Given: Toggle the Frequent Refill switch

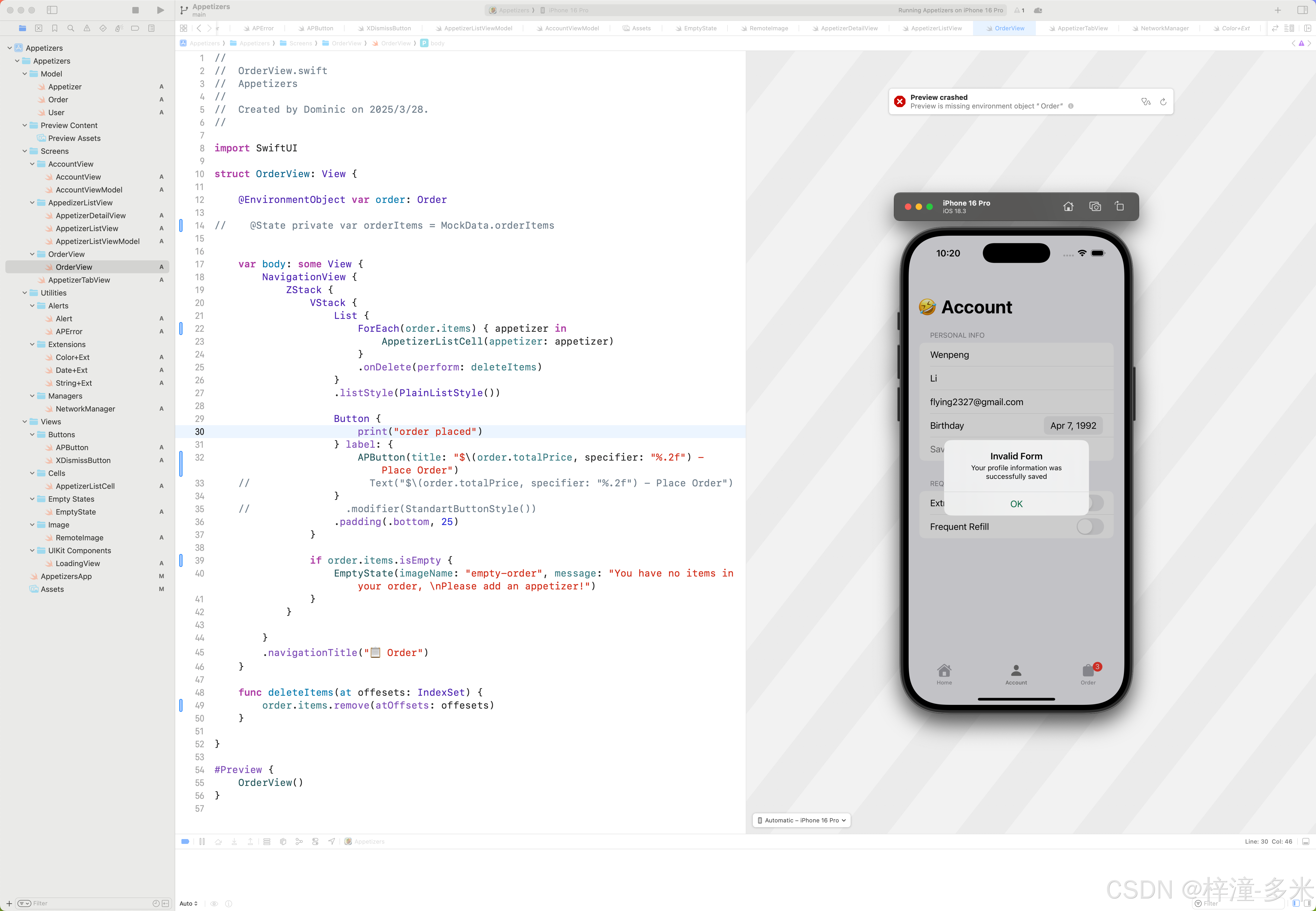Looking at the screenshot, I should pos(1090,527).
